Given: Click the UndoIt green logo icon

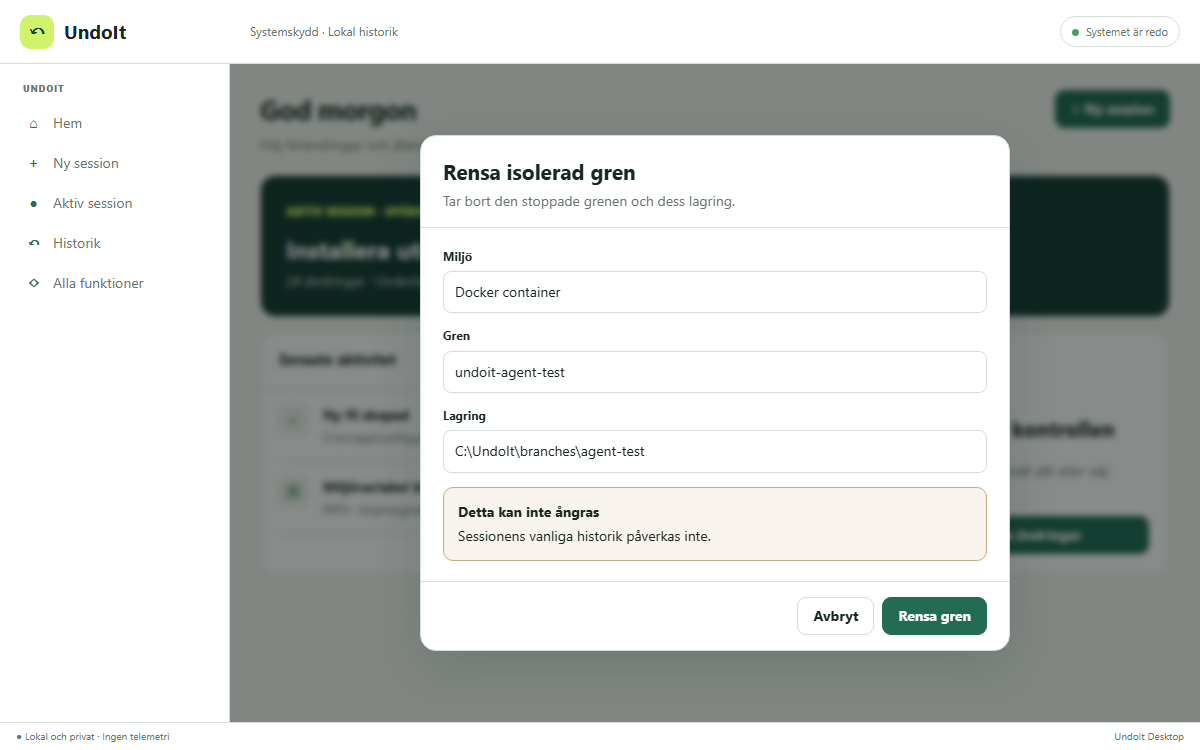Looking at the screenshot, I should pyautogui.click(x=37, y=32).
